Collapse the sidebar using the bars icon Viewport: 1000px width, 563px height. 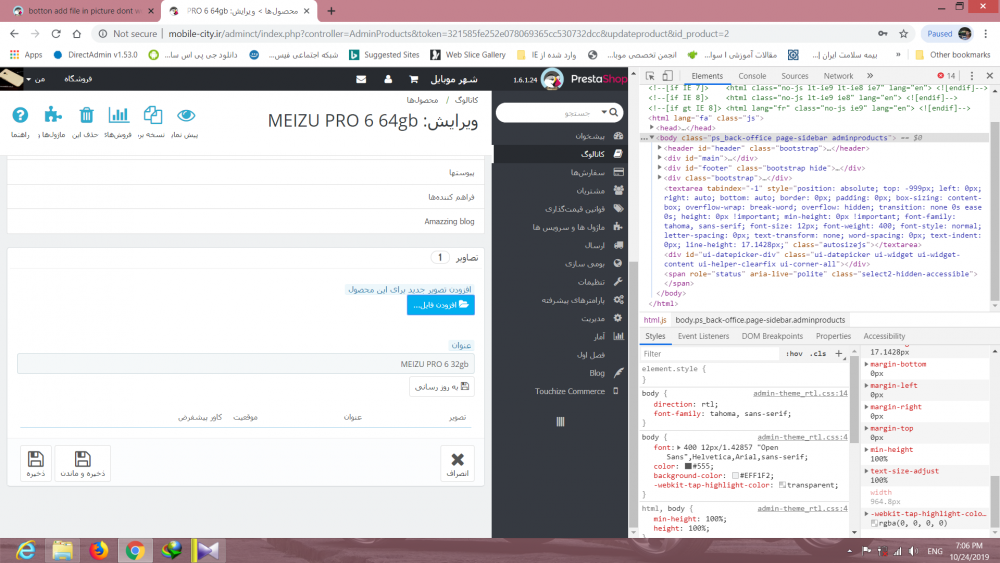click(x=560, y=421)
